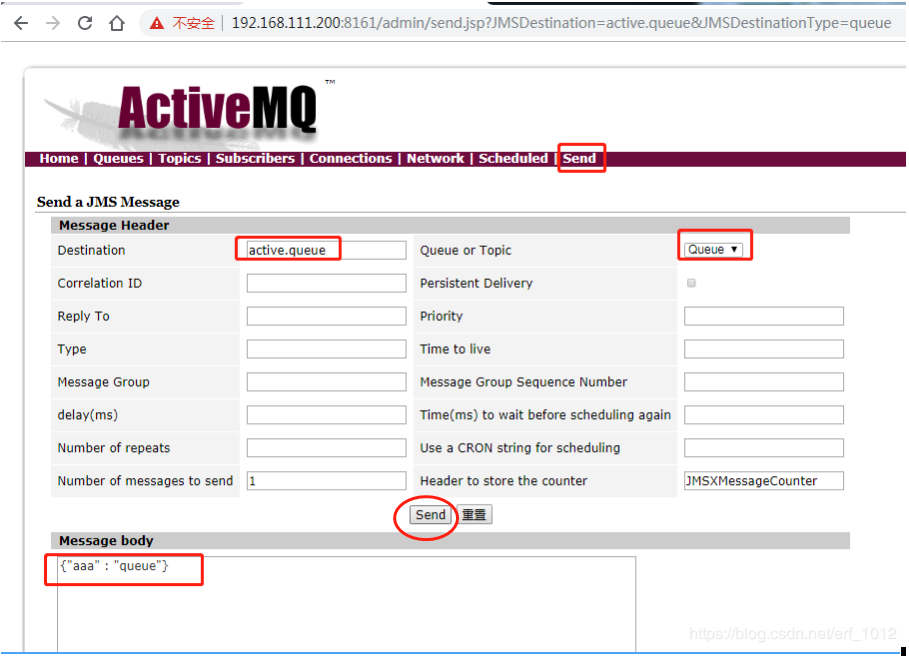Open the Topics menu item
Screen dimensions: 909x656
point(180,158)
